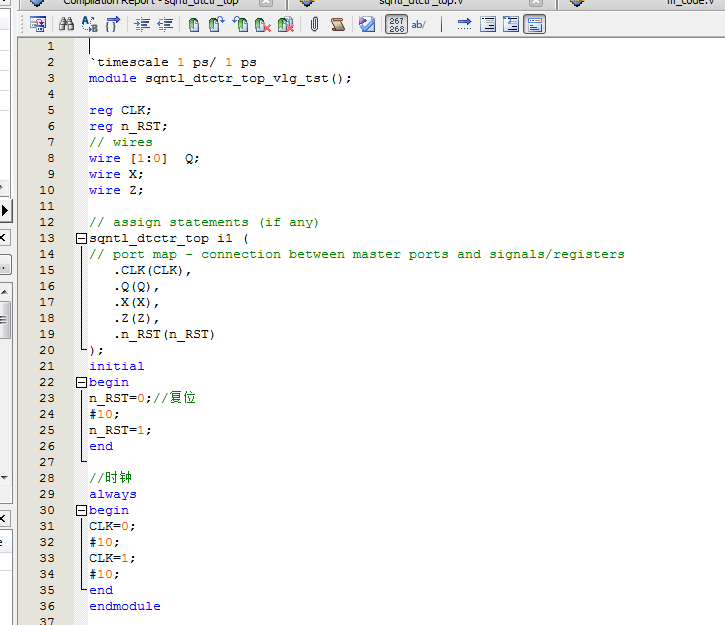
Task: Toggle the highlighted rightmost toolbar button
Action: coord(535,24)
